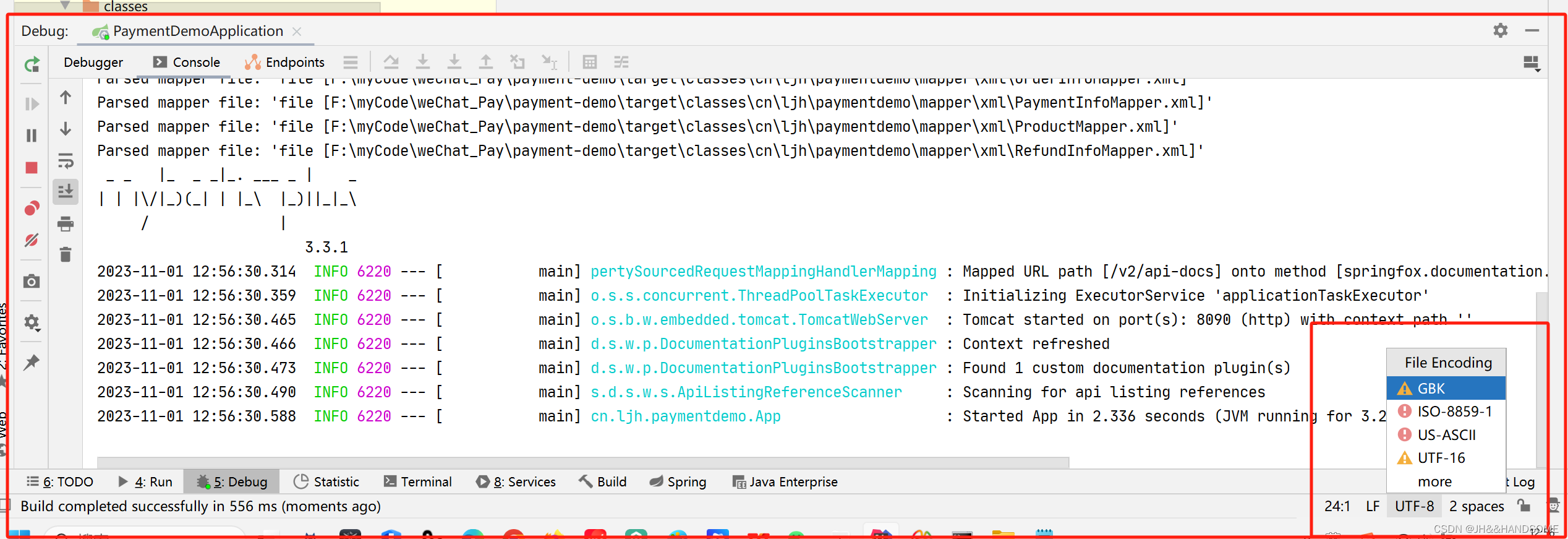The width and height of the screenshot is (1568, 539).
Task: Show more encodings in File Encoding list
Action: (x=1446, y=481)
